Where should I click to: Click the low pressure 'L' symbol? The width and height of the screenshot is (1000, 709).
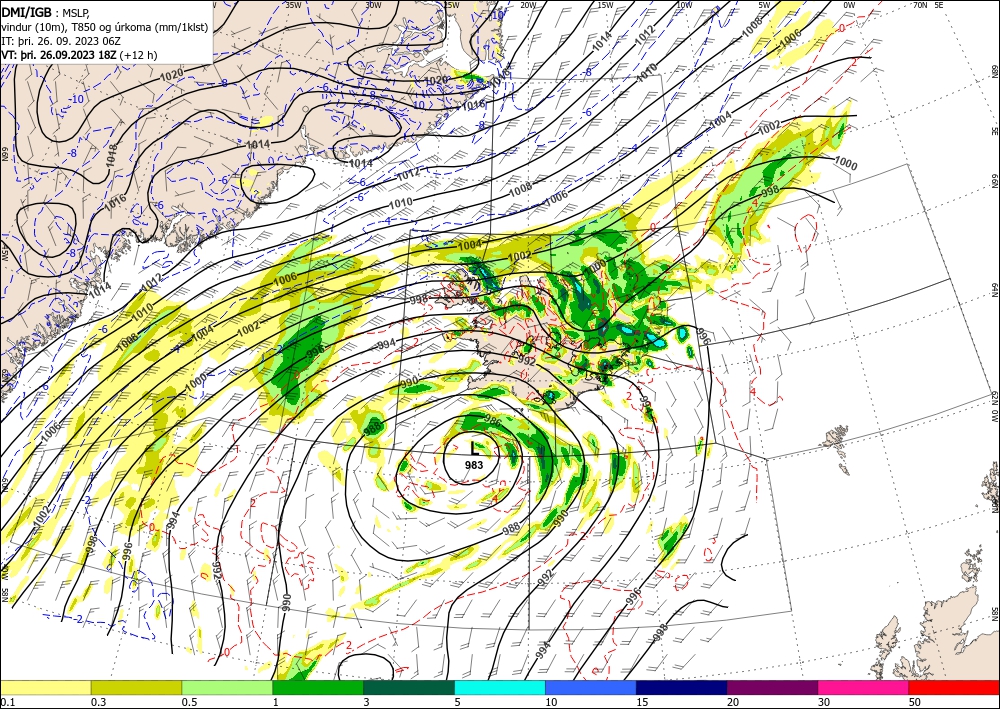click(x=474, y=448)
